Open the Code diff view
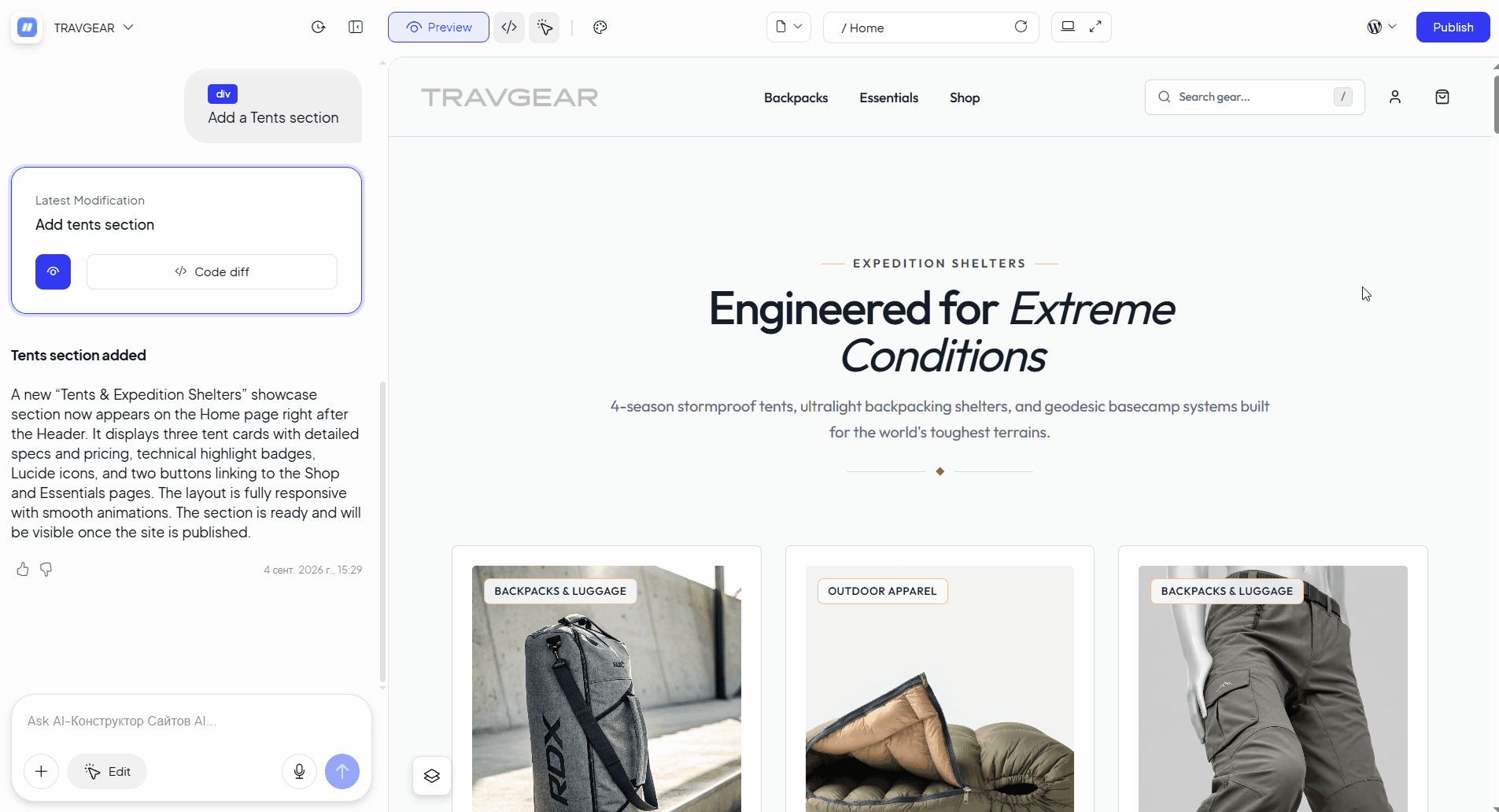Screen dimensions: 1499x812 [x=212, y=271]
